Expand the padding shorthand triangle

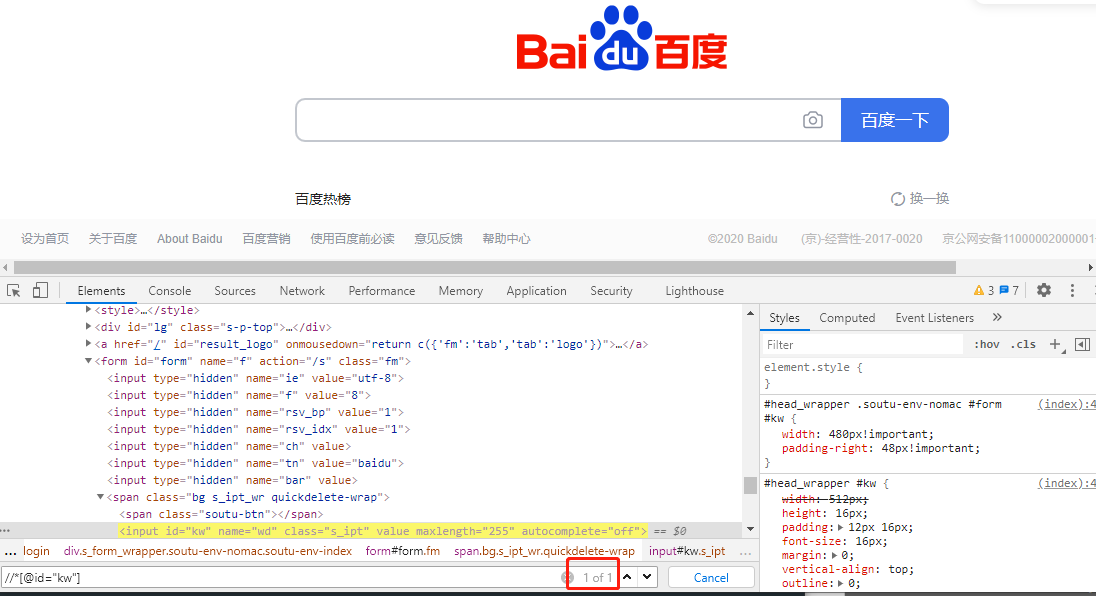coord(841,528)
